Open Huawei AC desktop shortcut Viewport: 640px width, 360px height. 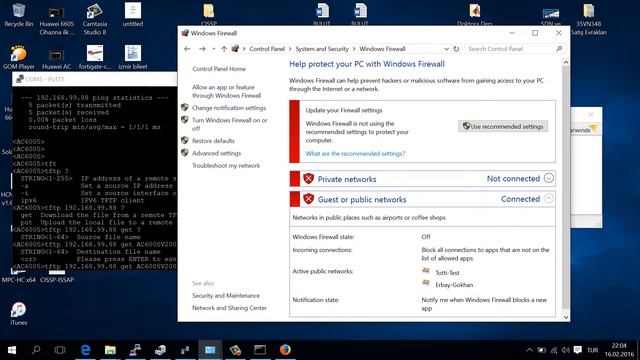[56, 57]
